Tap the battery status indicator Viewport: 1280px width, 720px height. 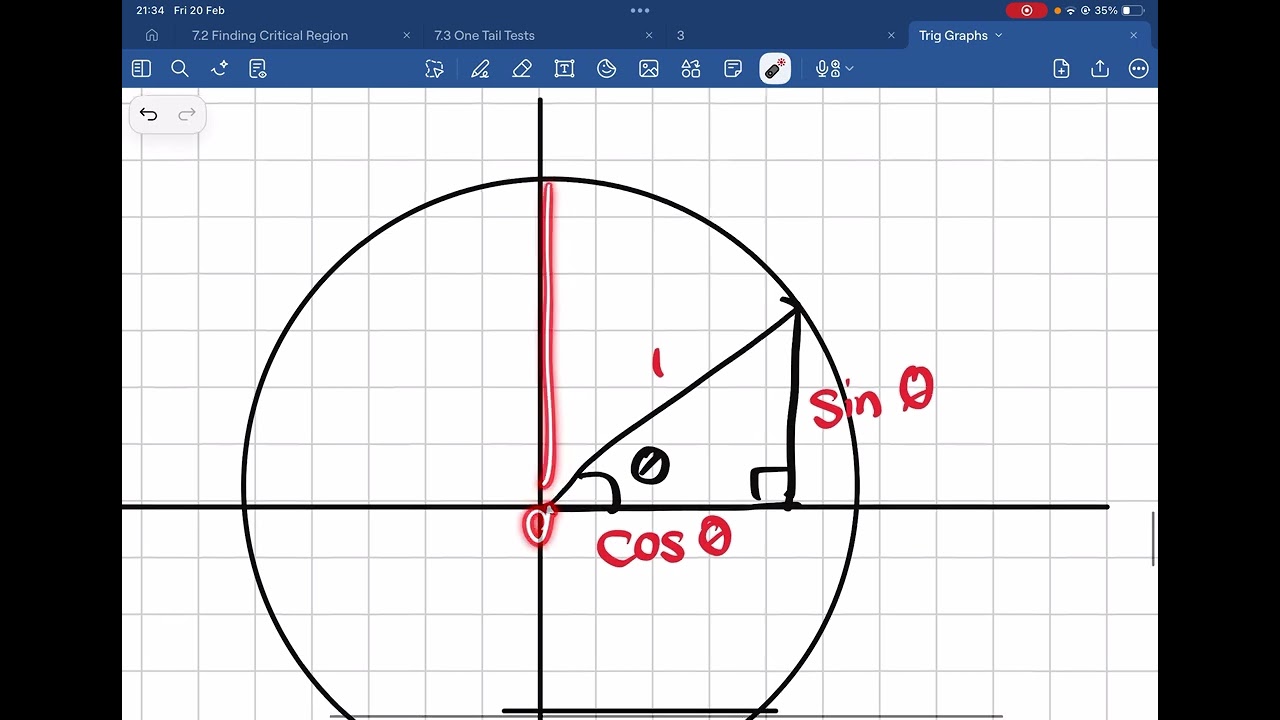1132,10
